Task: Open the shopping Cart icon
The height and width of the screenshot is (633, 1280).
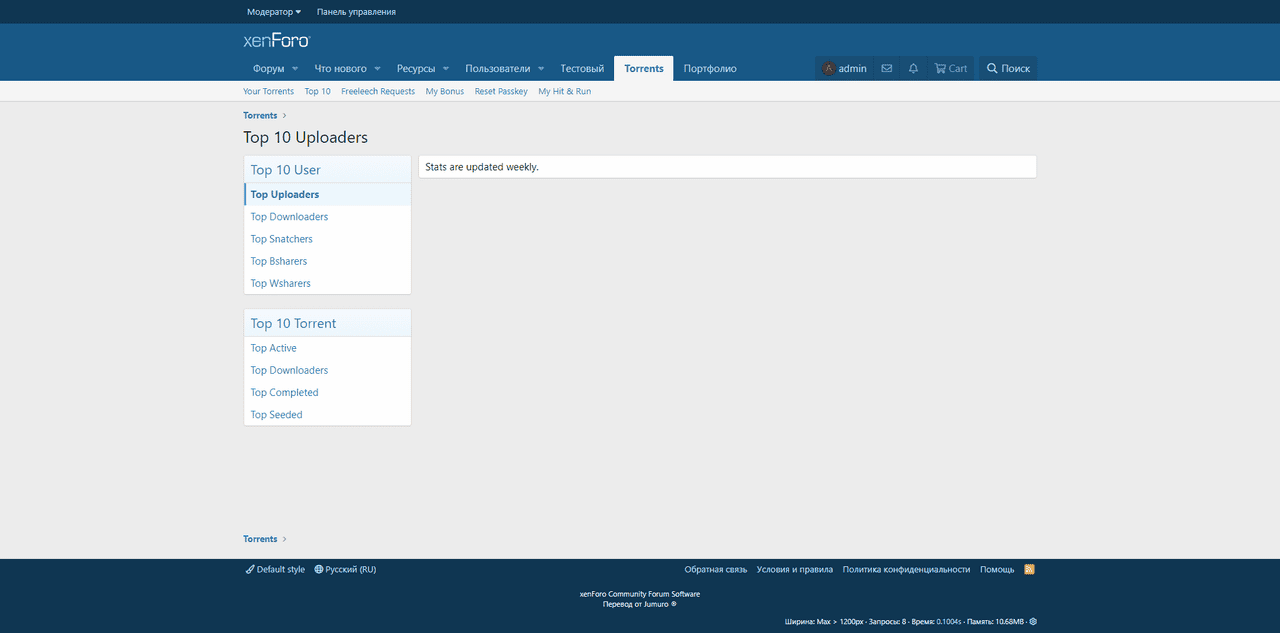Action: pyautogui.click(x=950, y=69)
